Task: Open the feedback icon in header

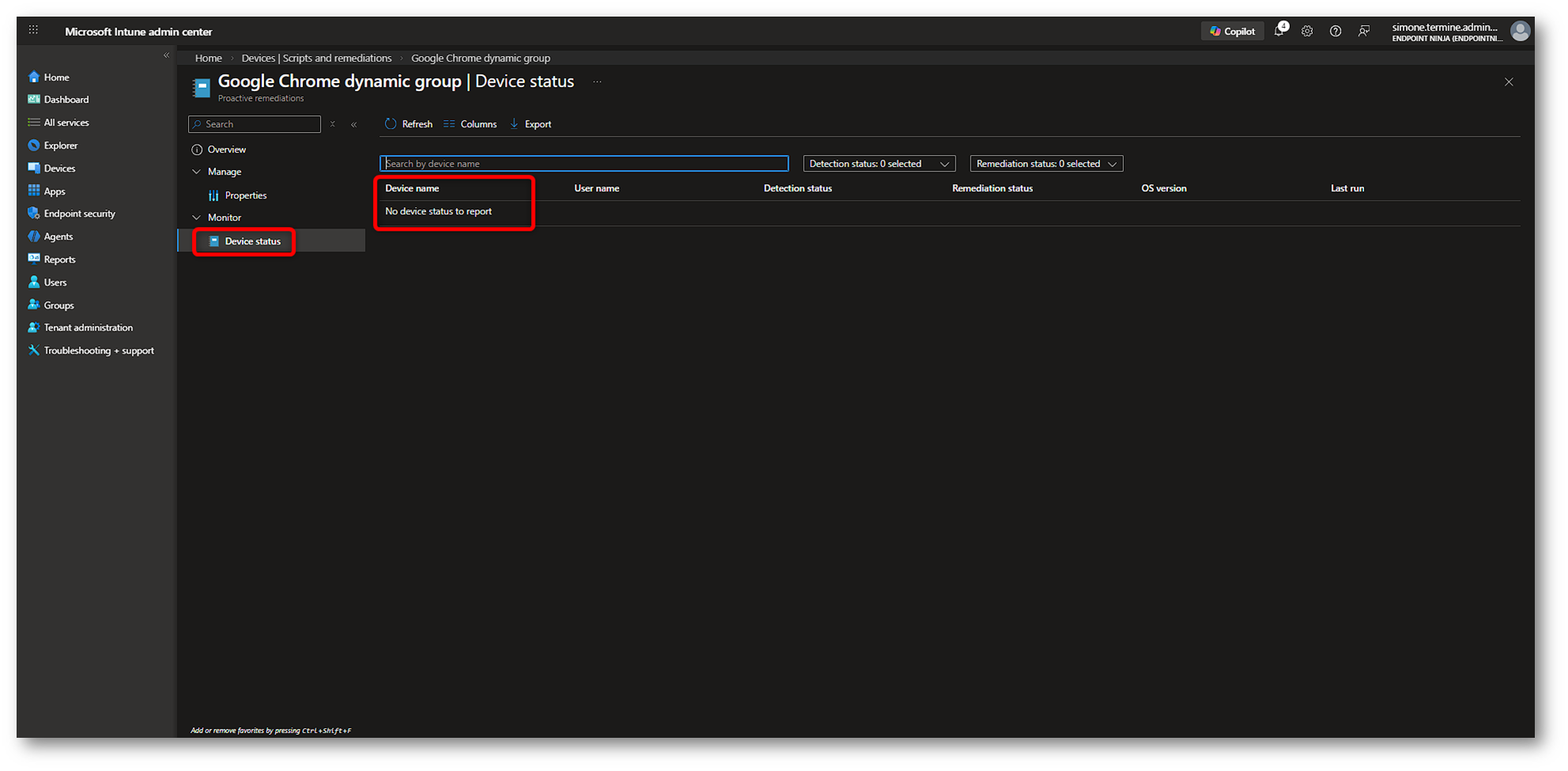Action: [x=1363, y=32]
